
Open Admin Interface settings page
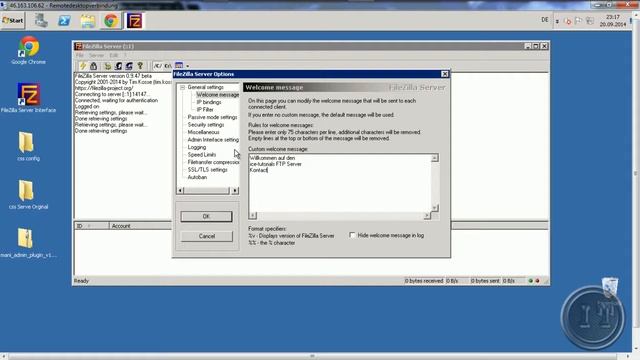coord(213,140)
